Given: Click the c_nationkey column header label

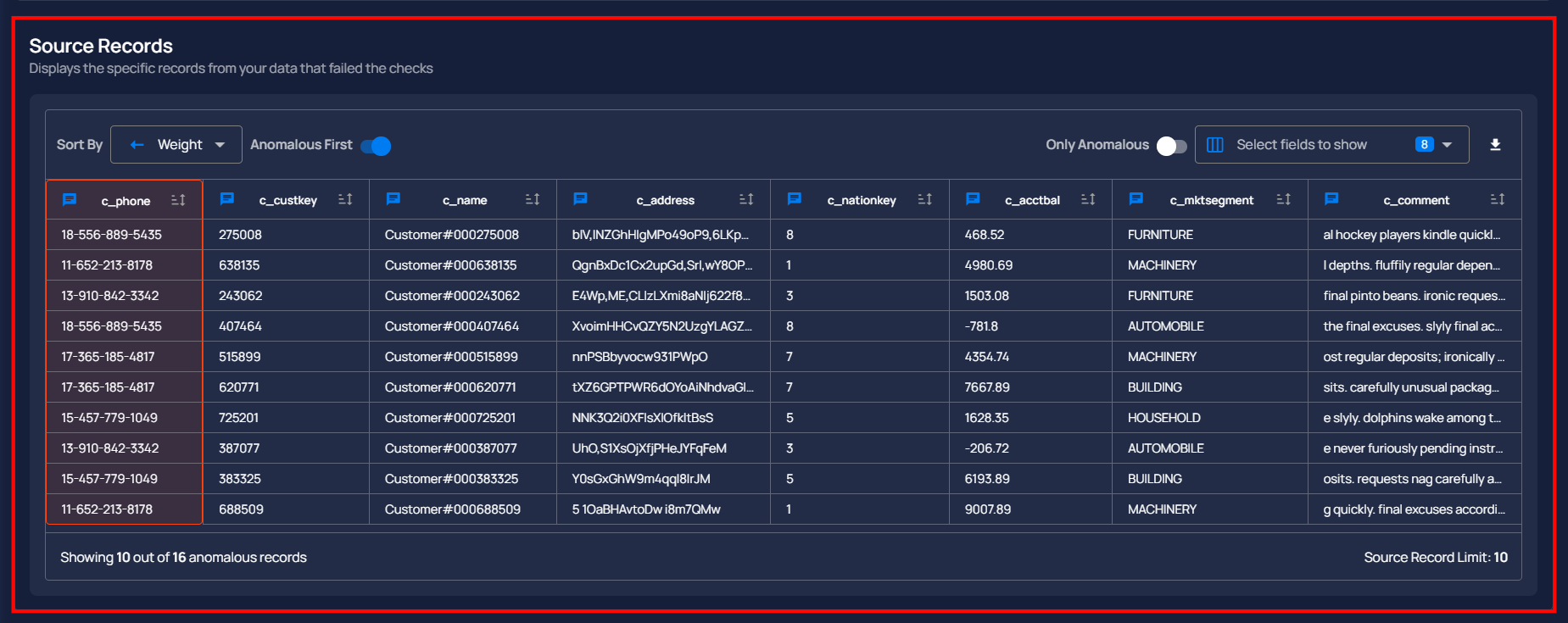Looking at the screenshot, I should coord(862,200).
